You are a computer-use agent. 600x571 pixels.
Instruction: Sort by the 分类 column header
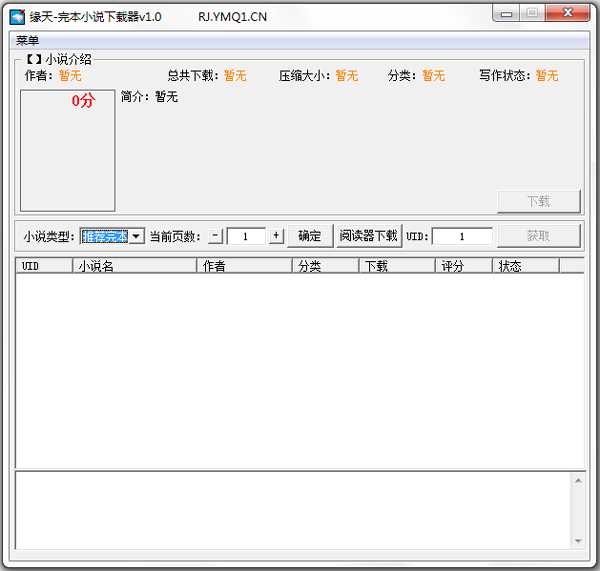coord(325,266)
